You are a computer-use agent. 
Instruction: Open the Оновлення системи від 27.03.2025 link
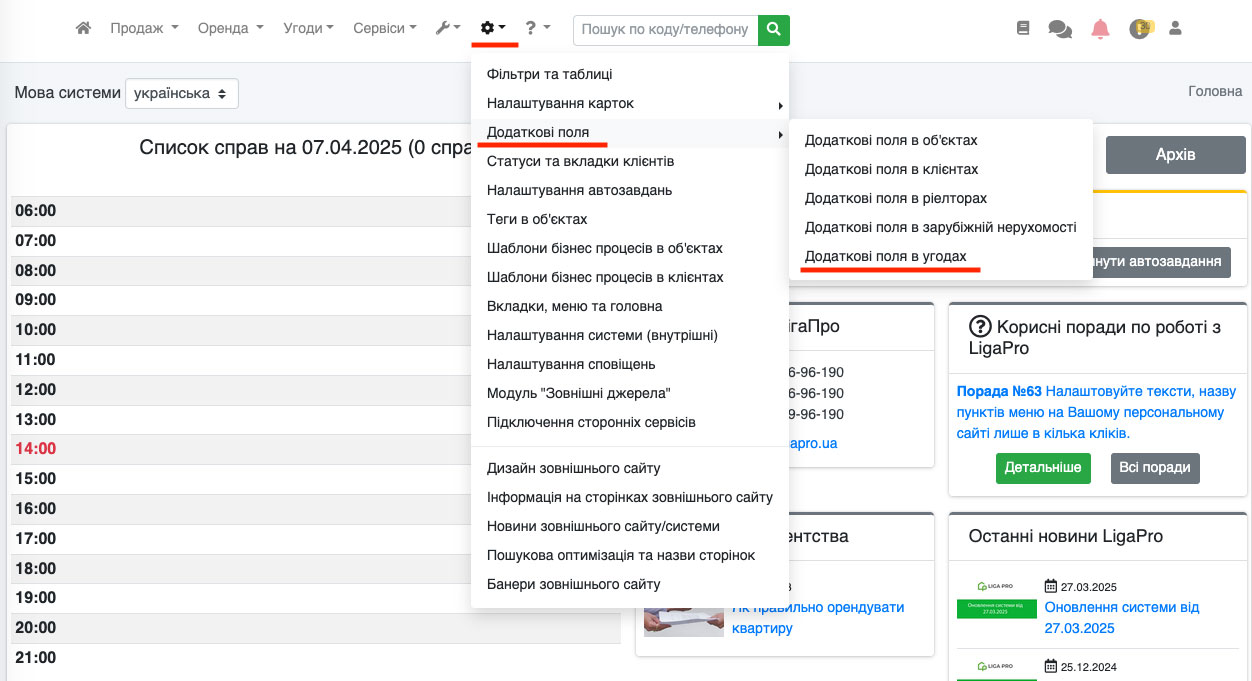(x=1120, y=617)
